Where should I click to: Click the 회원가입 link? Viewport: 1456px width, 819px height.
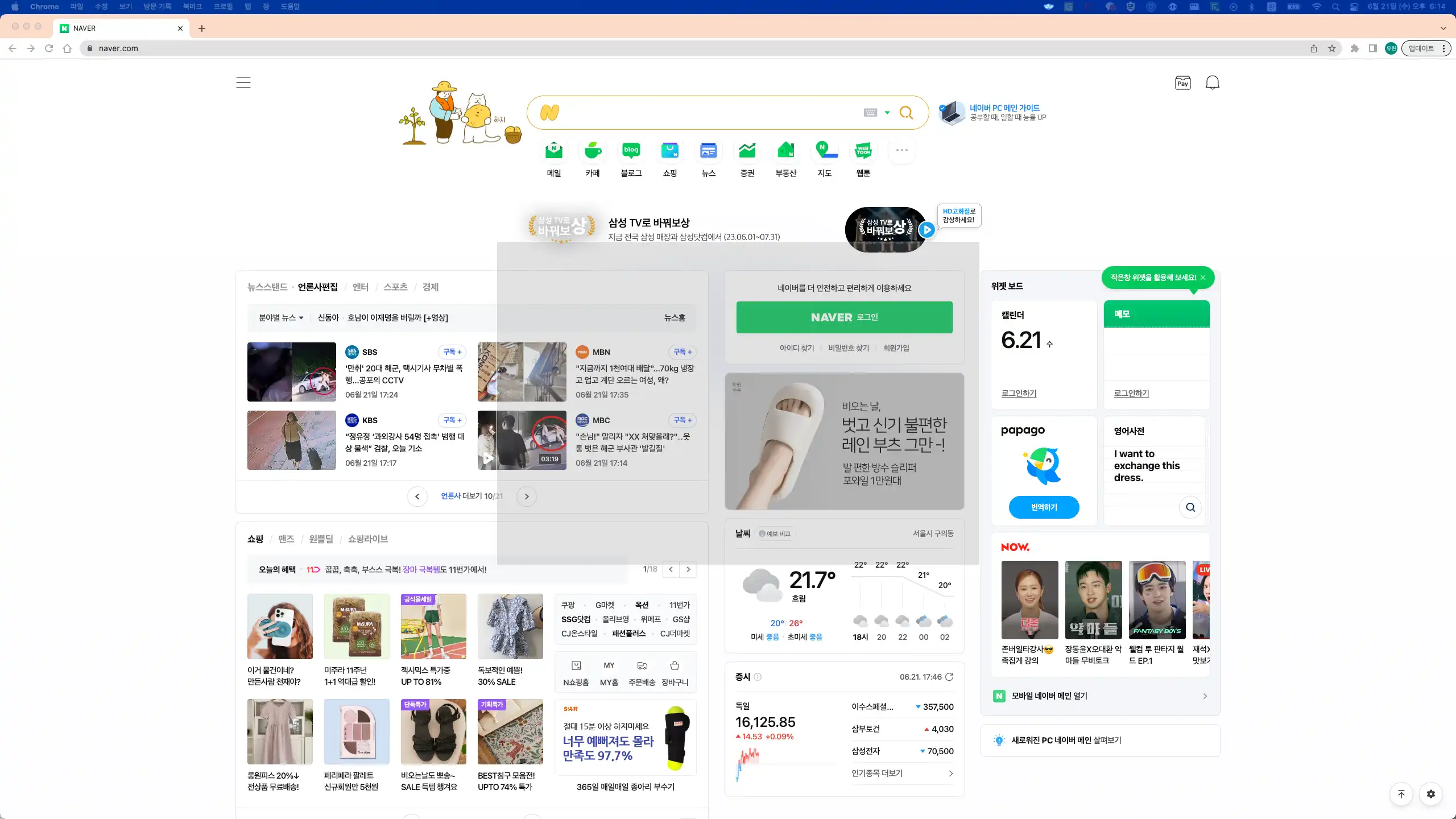click(896, 348)
